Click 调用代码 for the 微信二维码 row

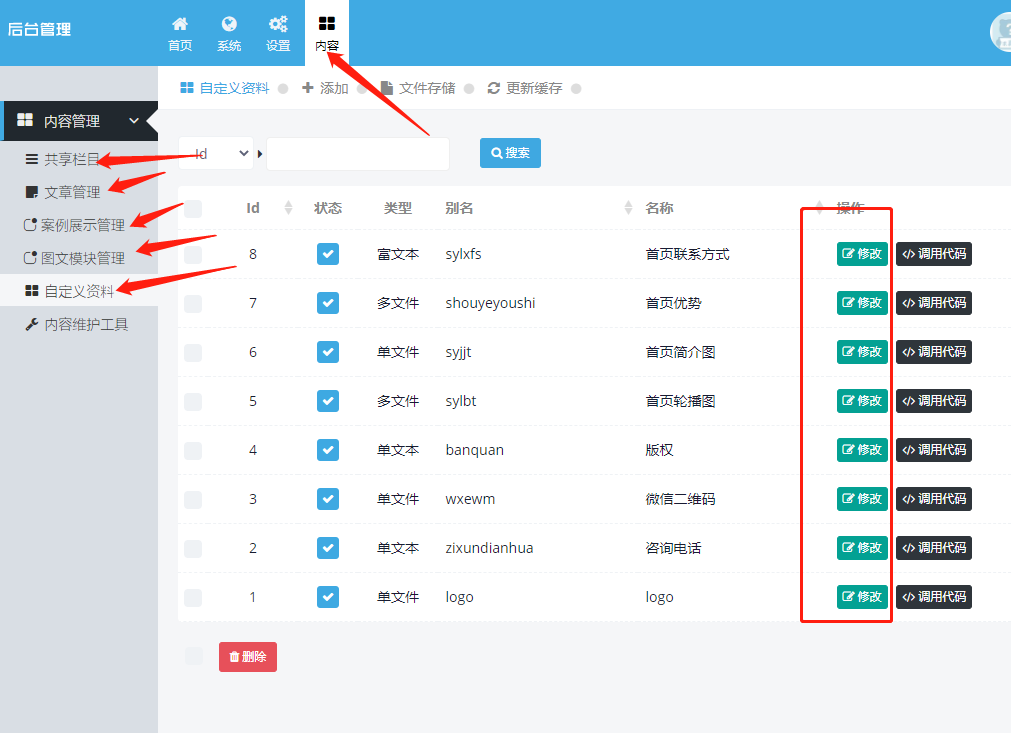[x=934, y=499]
